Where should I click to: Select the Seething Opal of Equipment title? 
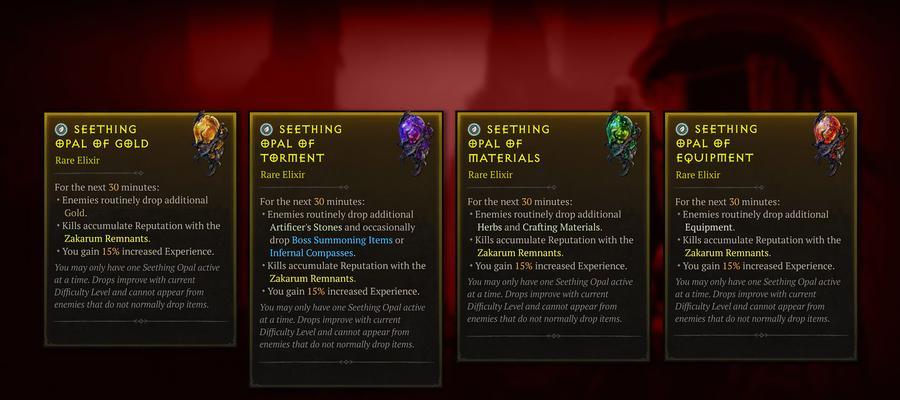pyautogui.click(x=717, y=143)
